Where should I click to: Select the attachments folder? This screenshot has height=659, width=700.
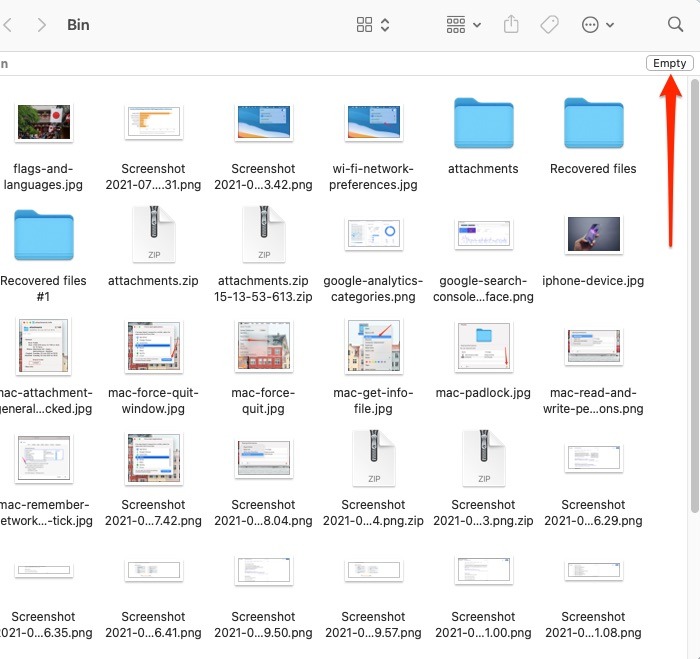pyautogui.click(x=483, y=123)
